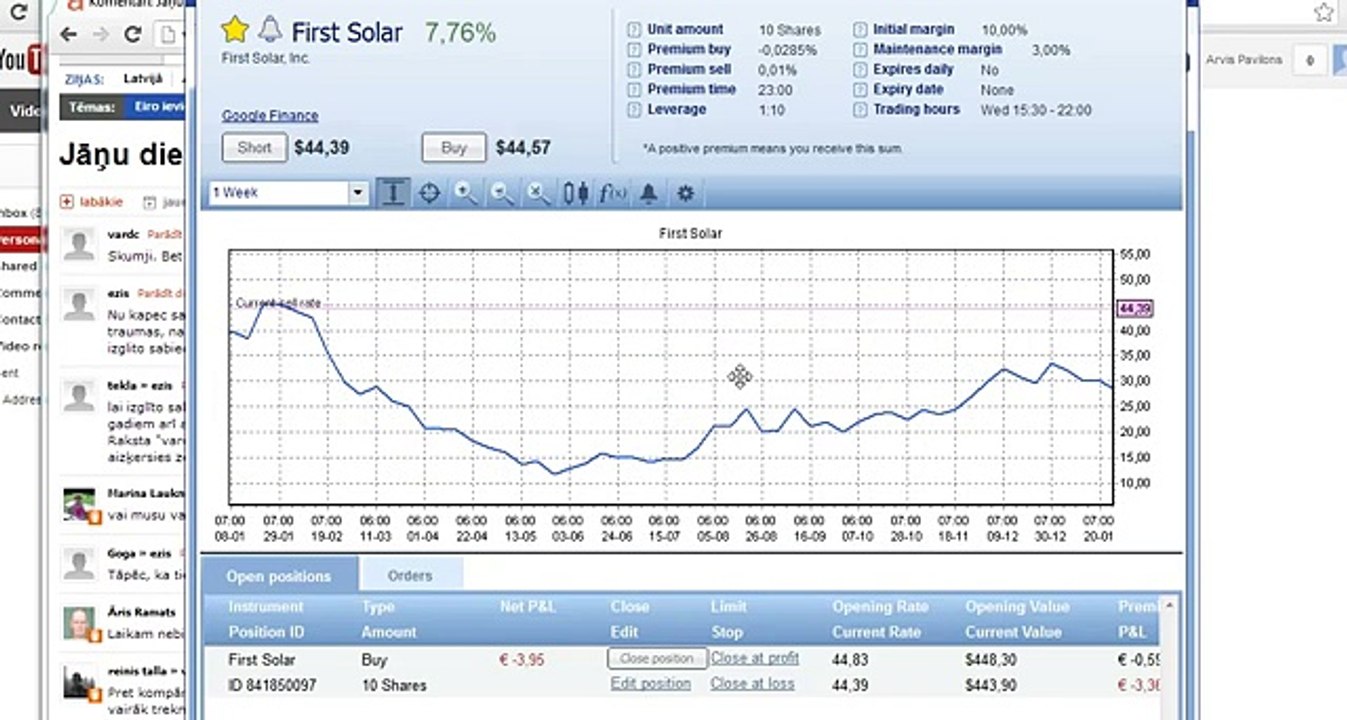This screenshot has width=1347, height=720.
Task: Open chart alerts via toolbar bell icon
Action: 648,193
